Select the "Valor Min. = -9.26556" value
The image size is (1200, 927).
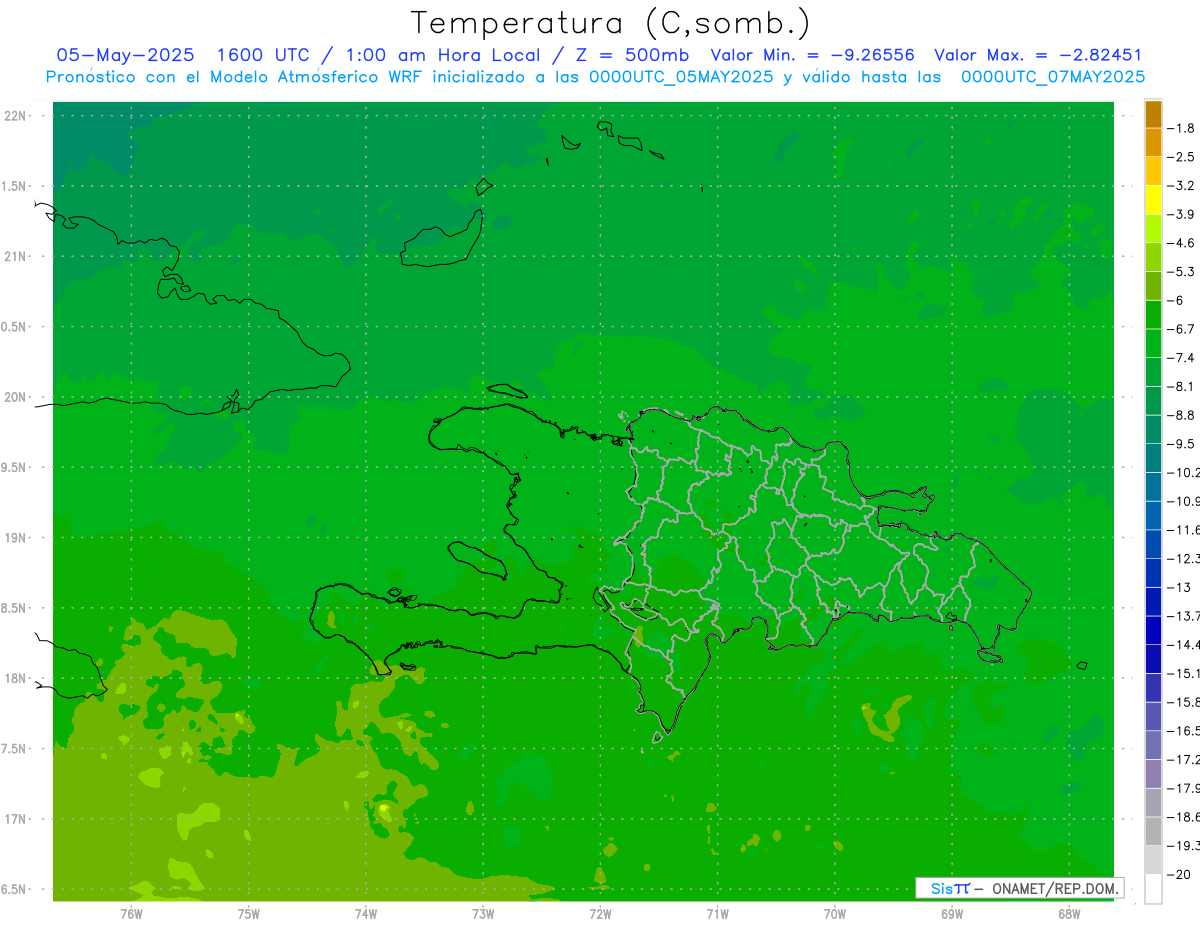coord(812,55)
